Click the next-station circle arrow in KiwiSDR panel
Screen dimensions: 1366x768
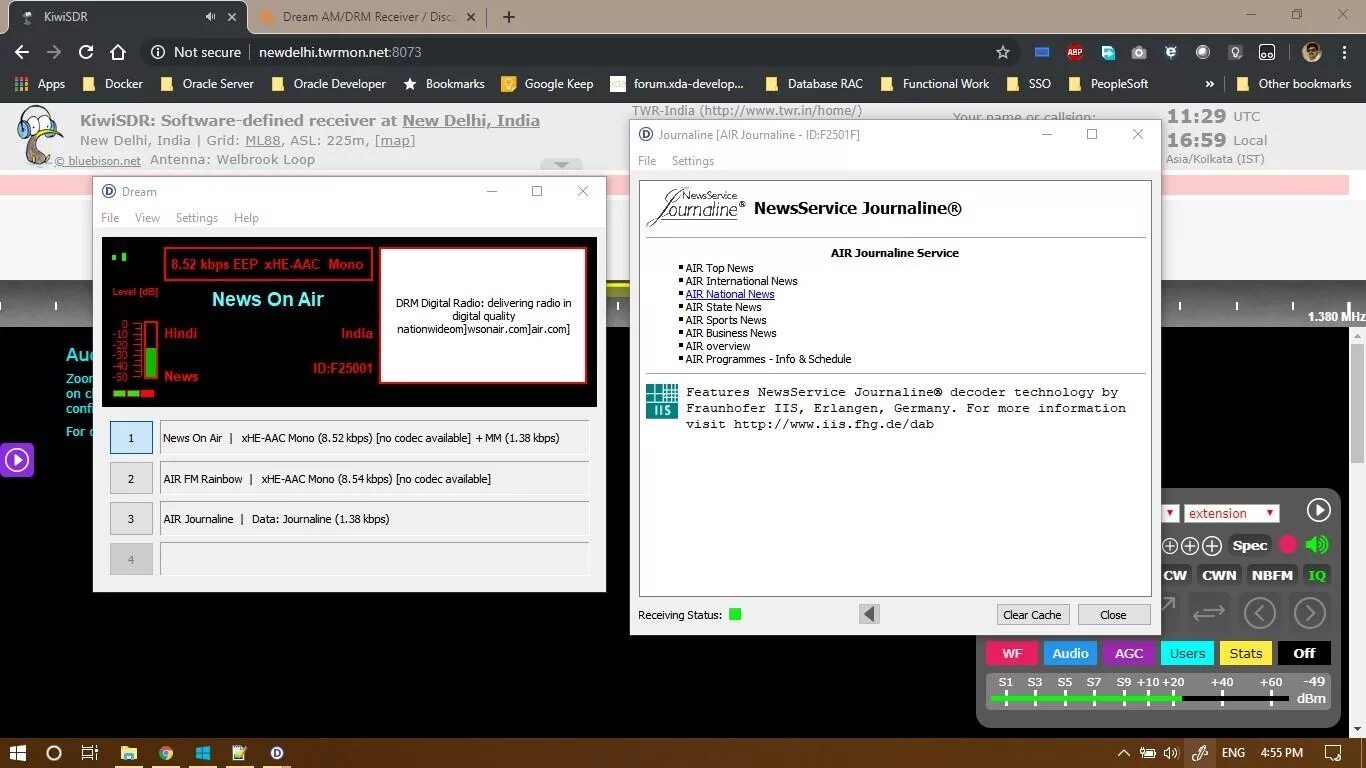[1309, 612]
